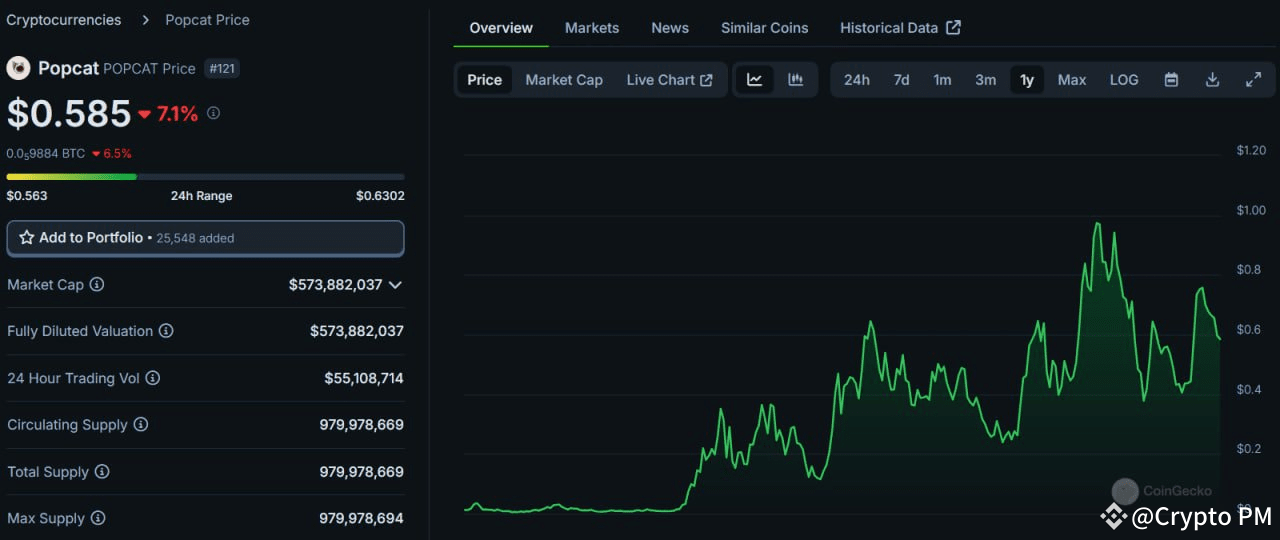Screen dimensions: 1280x540
Task: Click the $55,108,714 trading volume value
Action: point(364,378)
